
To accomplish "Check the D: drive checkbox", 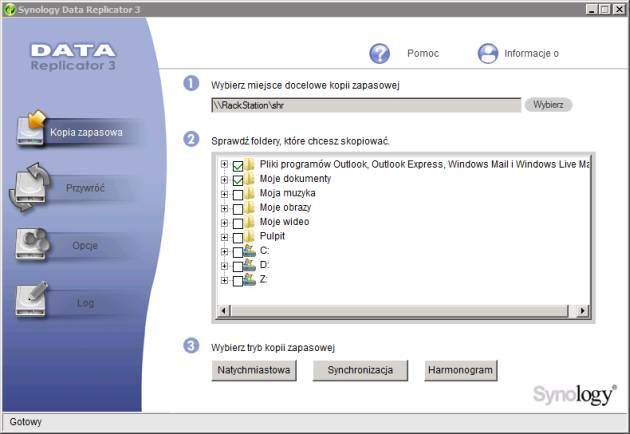I will (x=238, y=266).
